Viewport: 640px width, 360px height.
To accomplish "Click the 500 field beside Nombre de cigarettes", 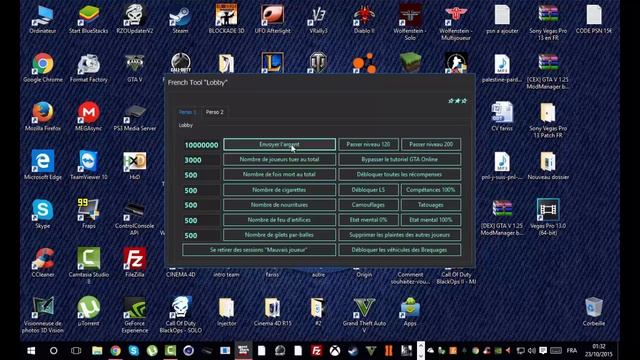I will click(201, 190).
